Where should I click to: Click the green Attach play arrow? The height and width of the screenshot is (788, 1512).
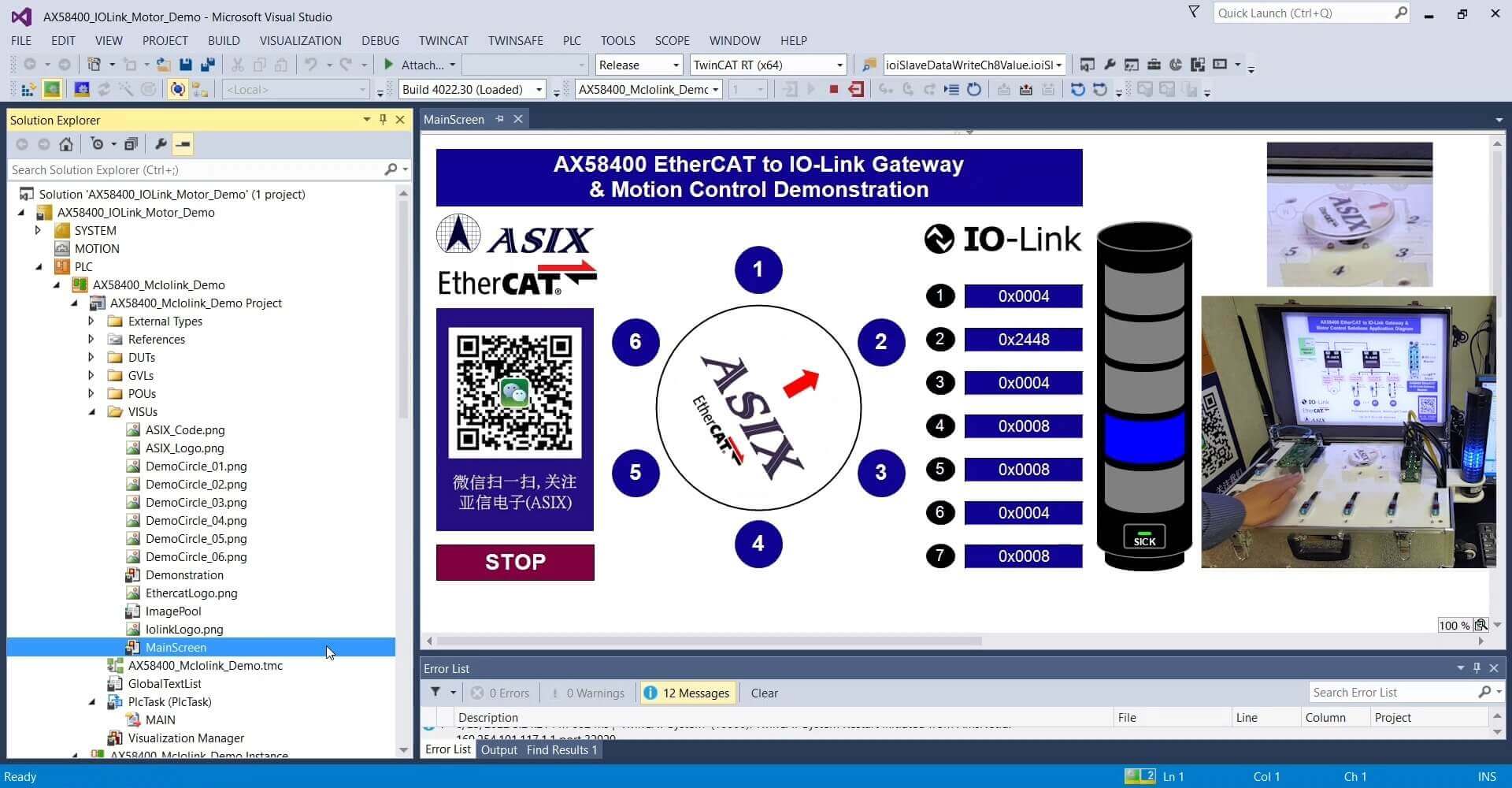388,65
